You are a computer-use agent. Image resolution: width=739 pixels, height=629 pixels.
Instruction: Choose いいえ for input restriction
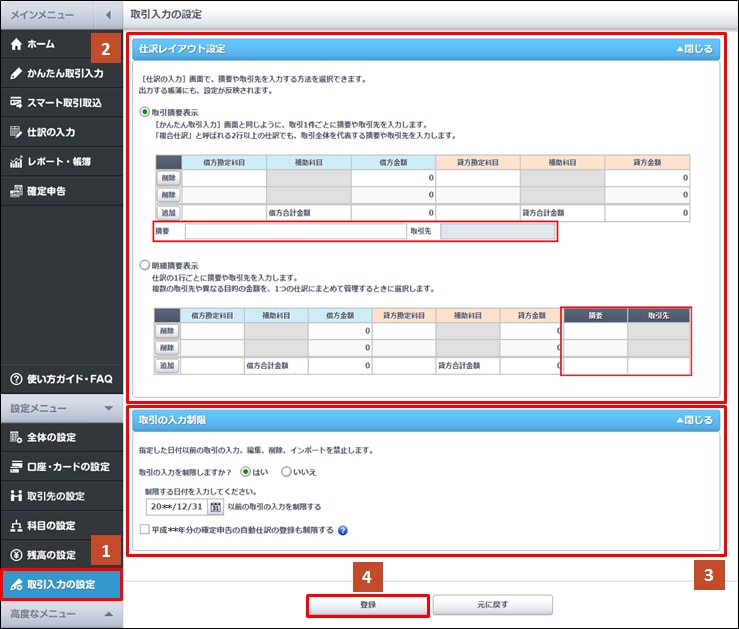[287, 471]
